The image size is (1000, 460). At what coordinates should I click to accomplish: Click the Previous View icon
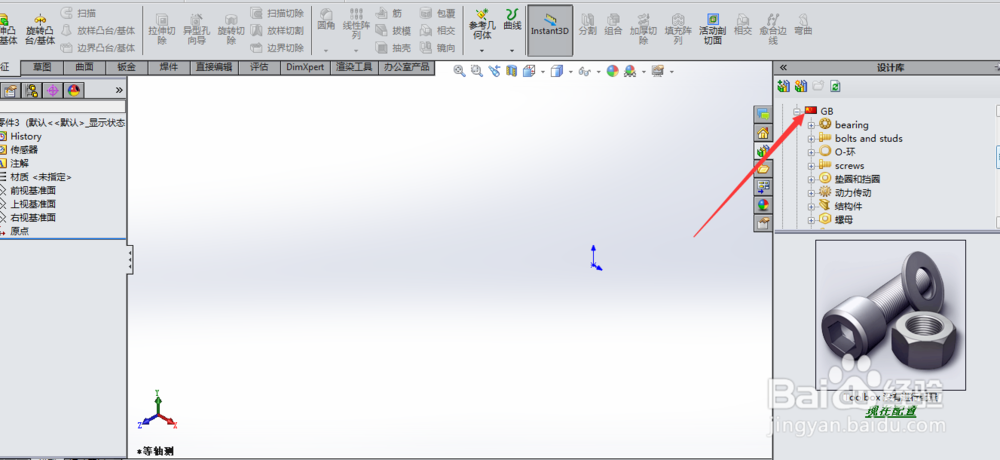pyautogui.click(x=494, y=71)
